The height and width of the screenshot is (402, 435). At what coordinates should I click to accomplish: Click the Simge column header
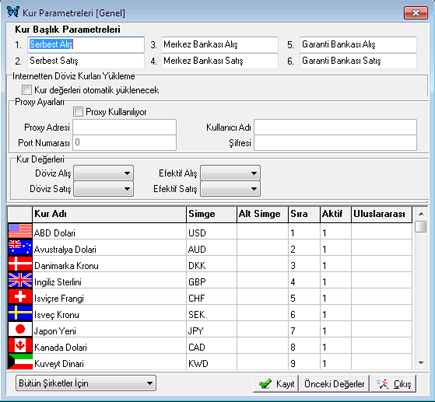point(211,214)
